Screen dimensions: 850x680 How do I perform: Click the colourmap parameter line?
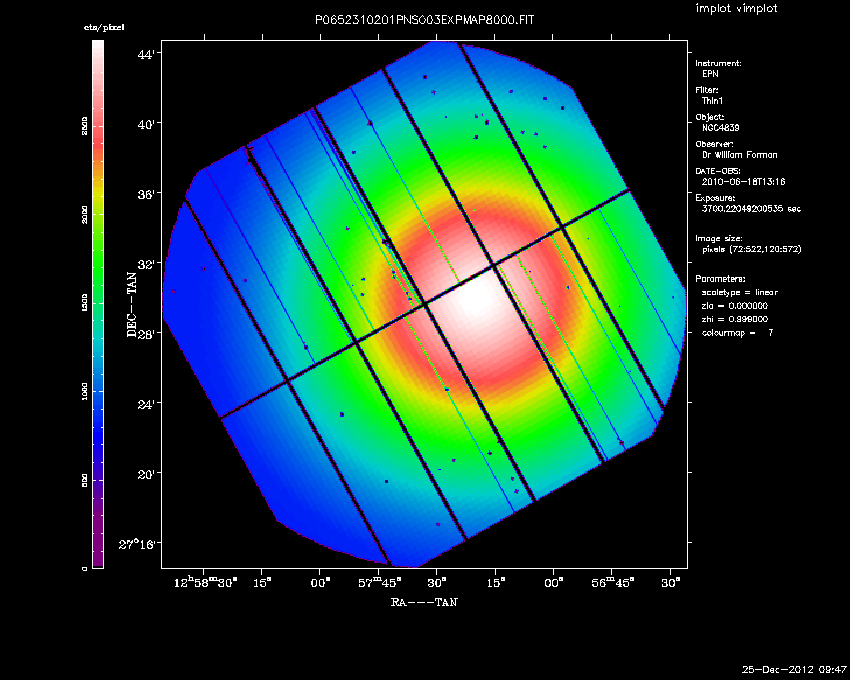click(x=737, y=331)
